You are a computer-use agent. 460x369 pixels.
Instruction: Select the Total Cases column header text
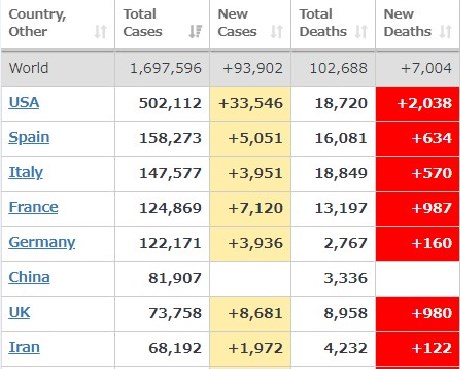point(143,23)
